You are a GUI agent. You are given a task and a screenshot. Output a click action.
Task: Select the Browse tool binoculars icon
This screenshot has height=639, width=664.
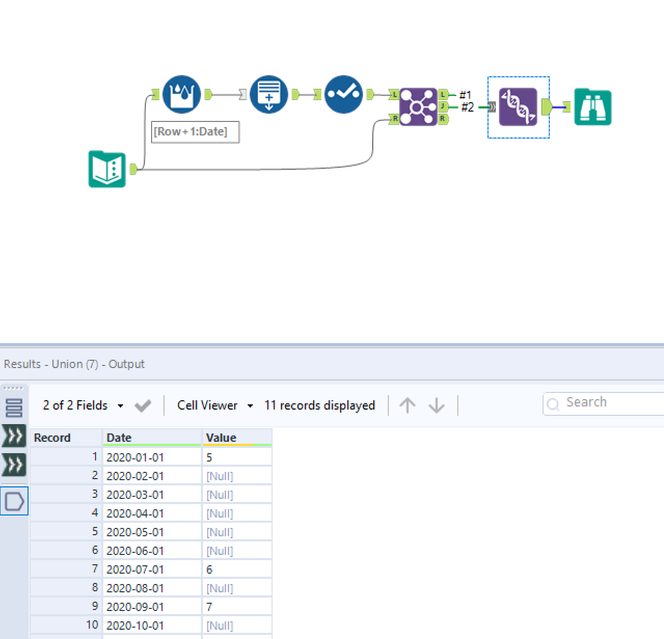point(593,107)
